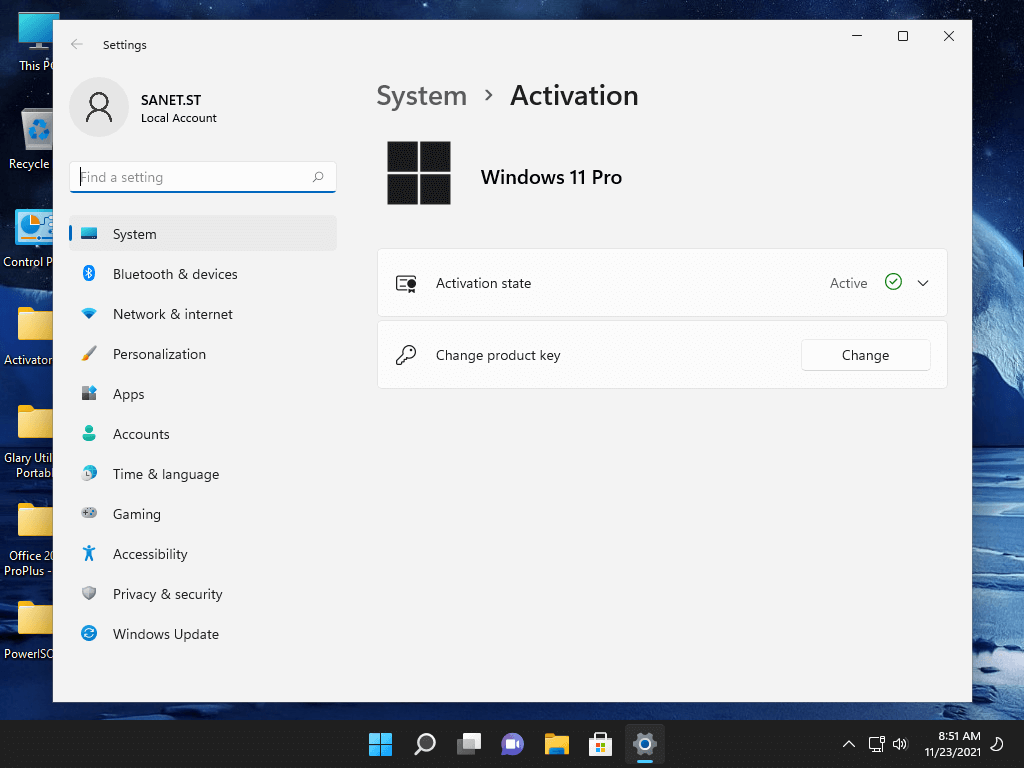Click the Accessibility figure icon
The image size is (1024, 768).
coord(89,554)
